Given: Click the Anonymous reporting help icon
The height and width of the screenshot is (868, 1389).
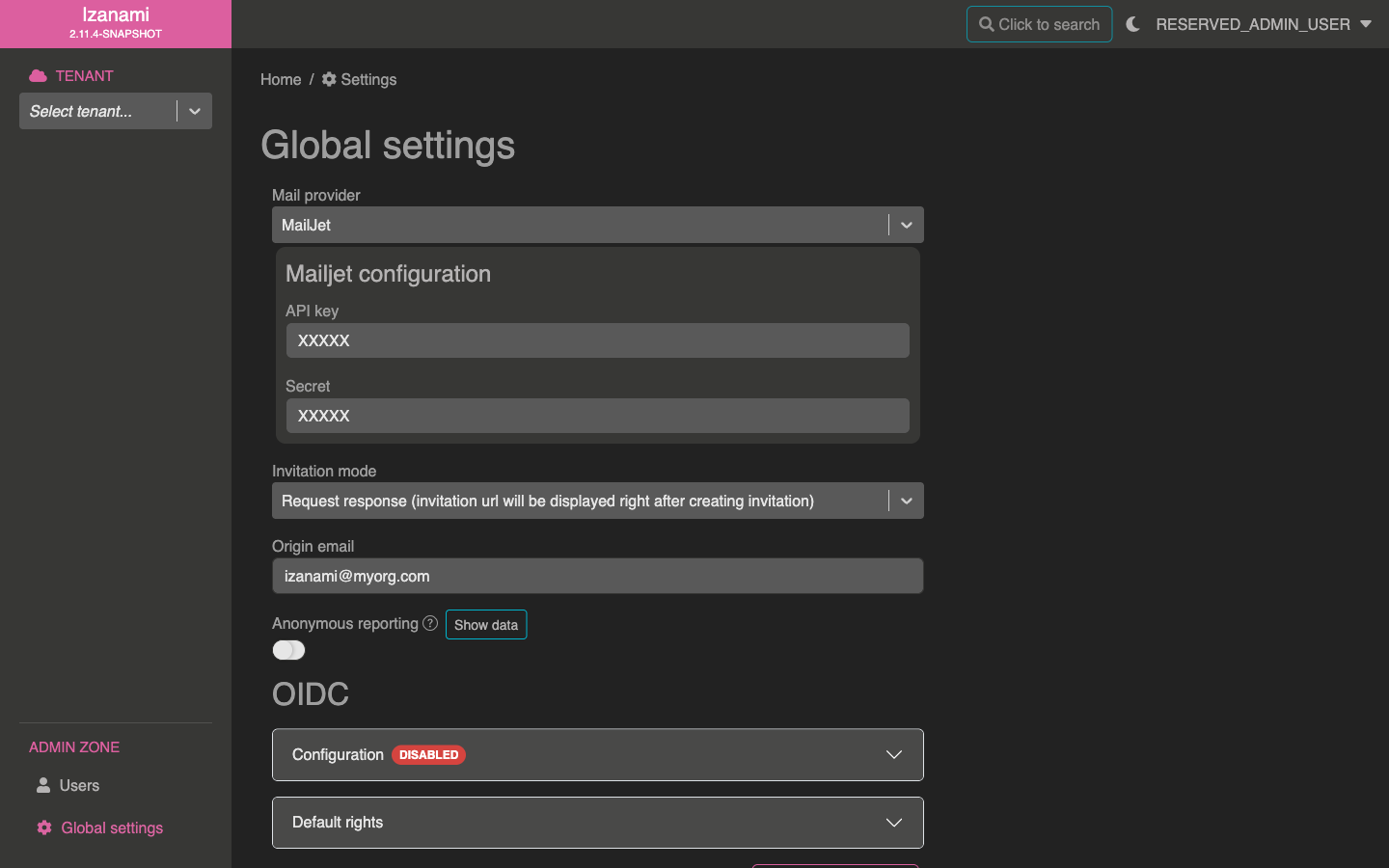Looking at the screenshot, I should (430, 623).
